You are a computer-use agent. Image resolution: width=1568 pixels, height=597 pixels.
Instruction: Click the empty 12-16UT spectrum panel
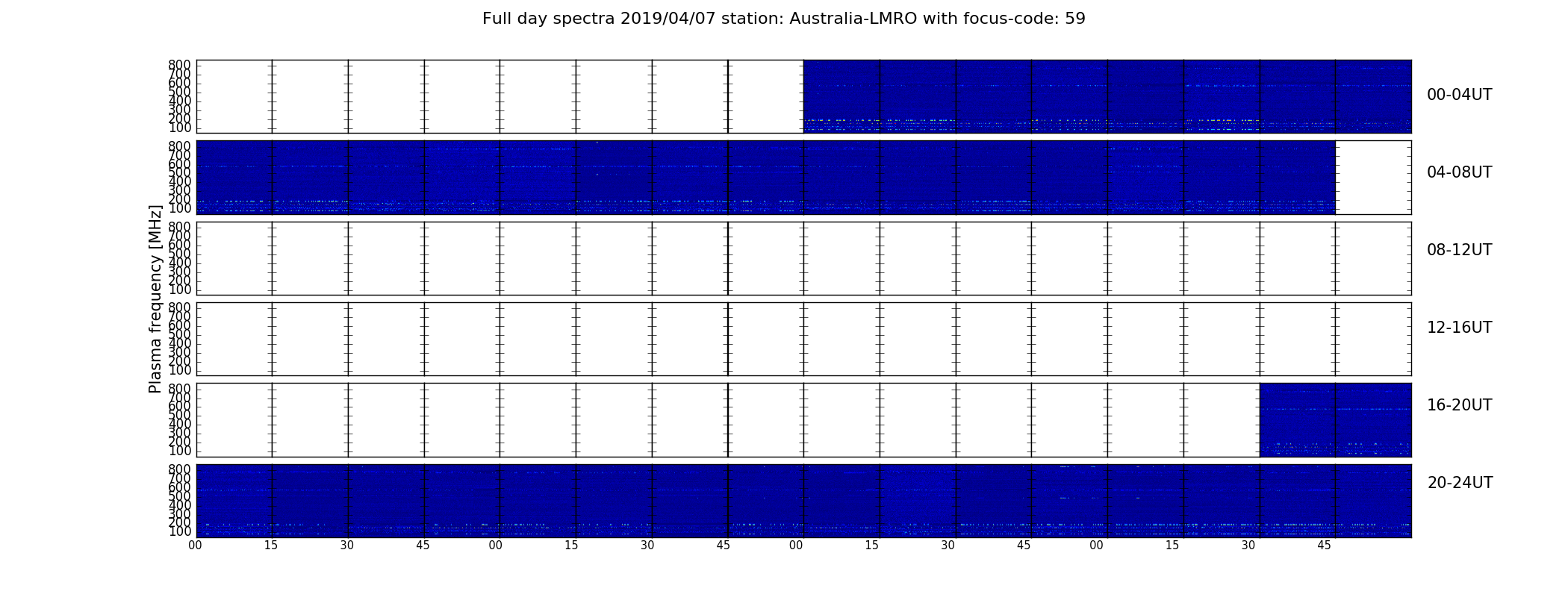tap(803, 339)
